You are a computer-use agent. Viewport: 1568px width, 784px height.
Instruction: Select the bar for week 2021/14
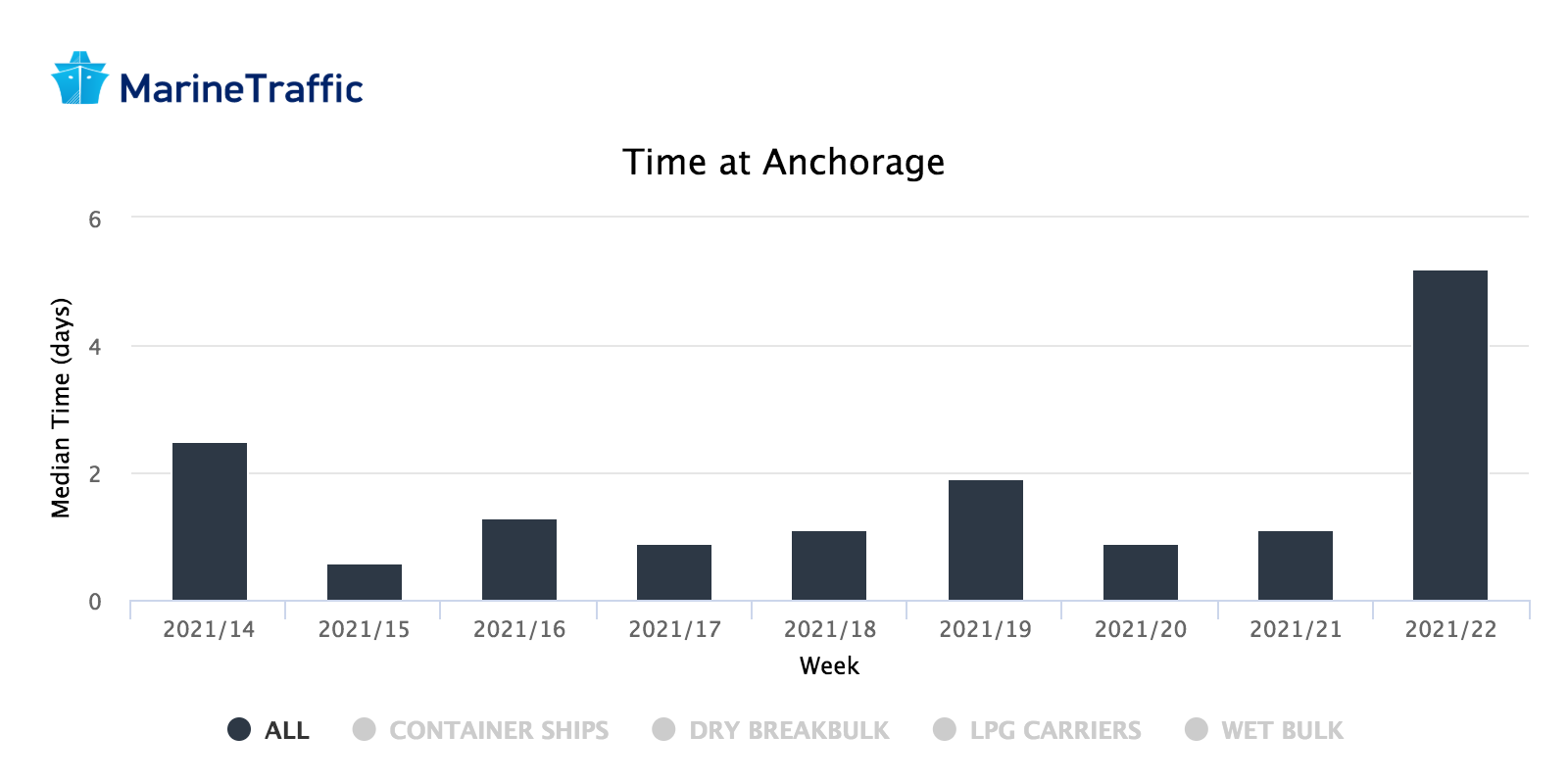click(x=210, y=521)
